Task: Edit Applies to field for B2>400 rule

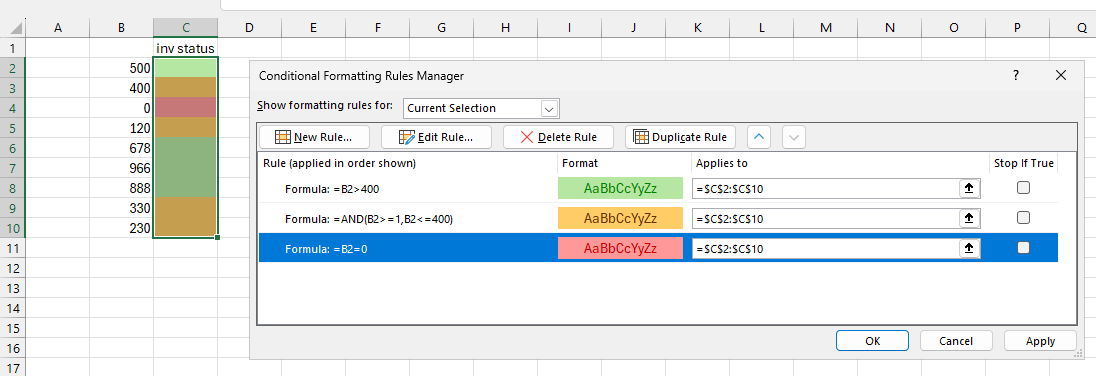Action: pyautogui.click(x=825, y=188)
